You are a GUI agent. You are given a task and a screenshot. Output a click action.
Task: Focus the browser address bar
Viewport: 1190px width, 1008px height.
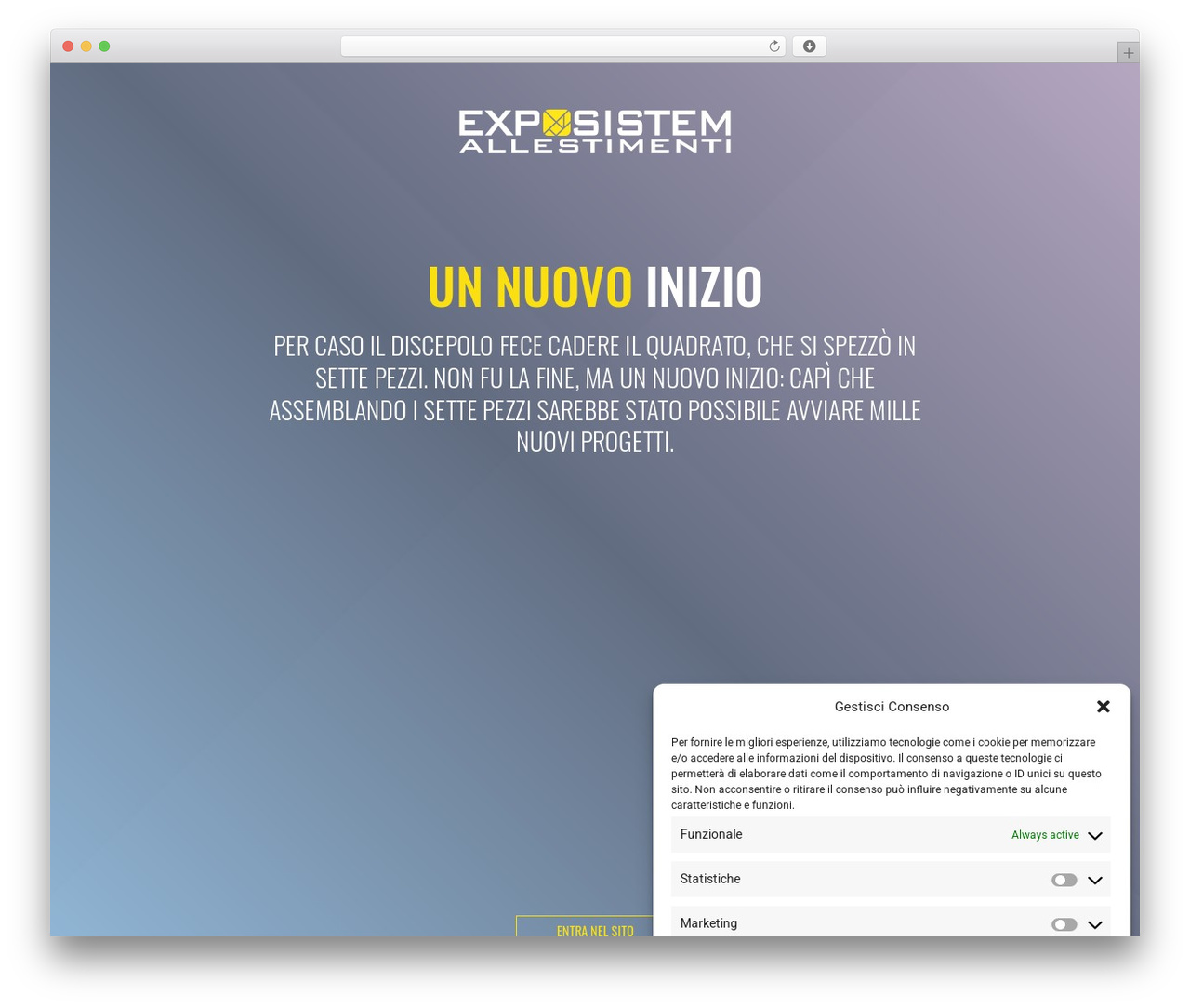[562, 46]
